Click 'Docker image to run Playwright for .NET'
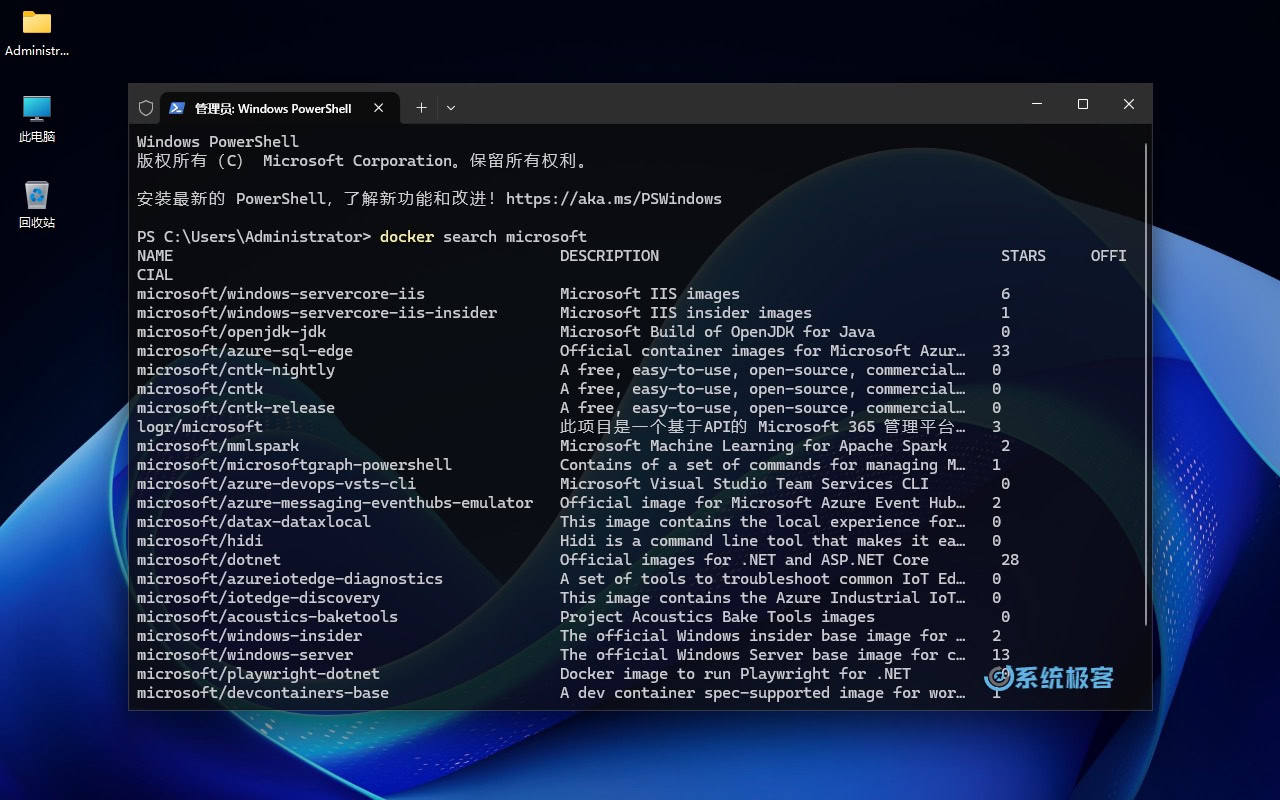The image size is (1280, 800). (735, 674)
